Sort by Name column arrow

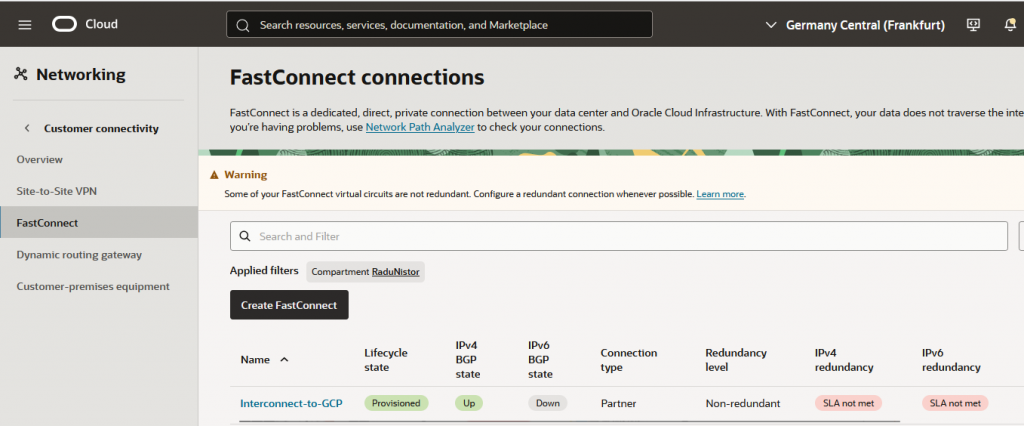coord(284,359)
